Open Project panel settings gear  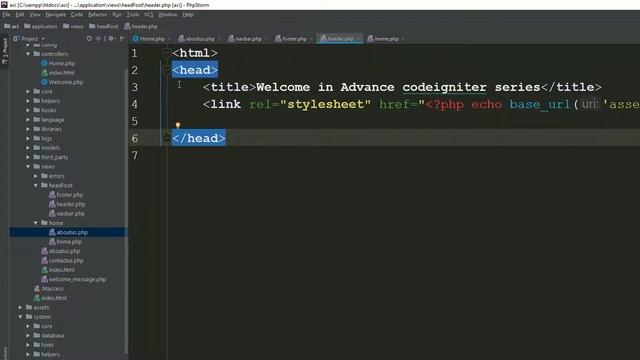click(x=111, y=39)
